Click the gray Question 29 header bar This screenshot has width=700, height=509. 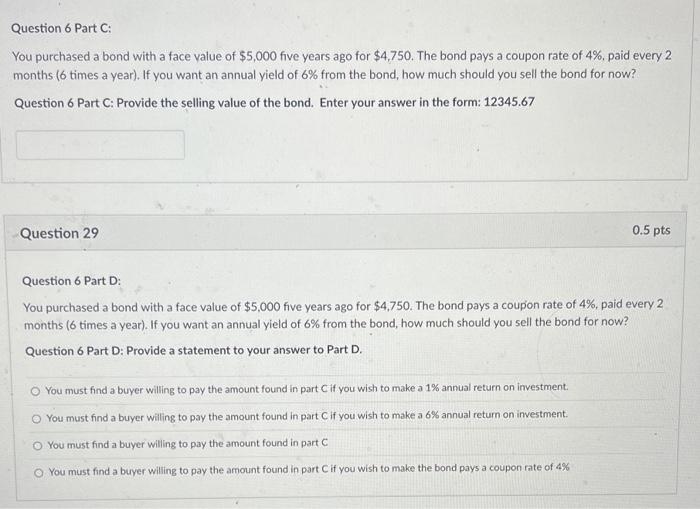(x=345, y=232)
